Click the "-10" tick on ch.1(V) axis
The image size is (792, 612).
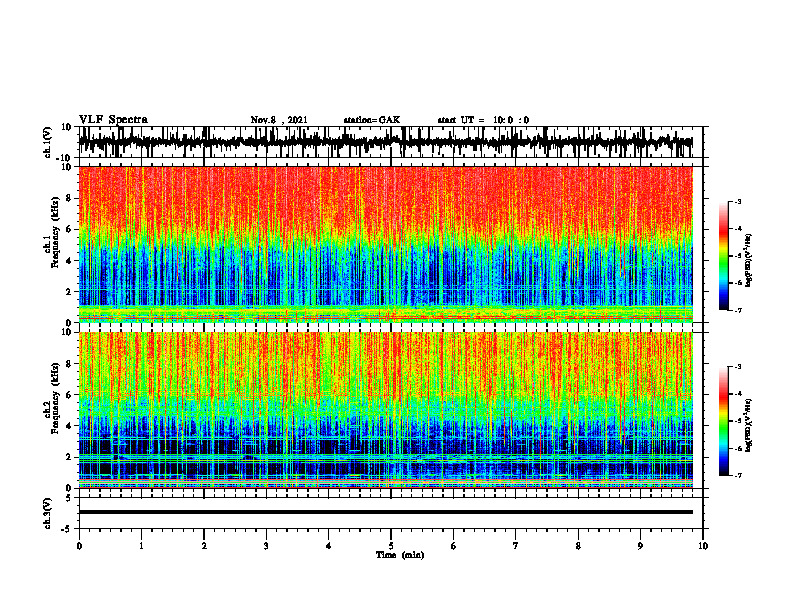pos(65,157)
